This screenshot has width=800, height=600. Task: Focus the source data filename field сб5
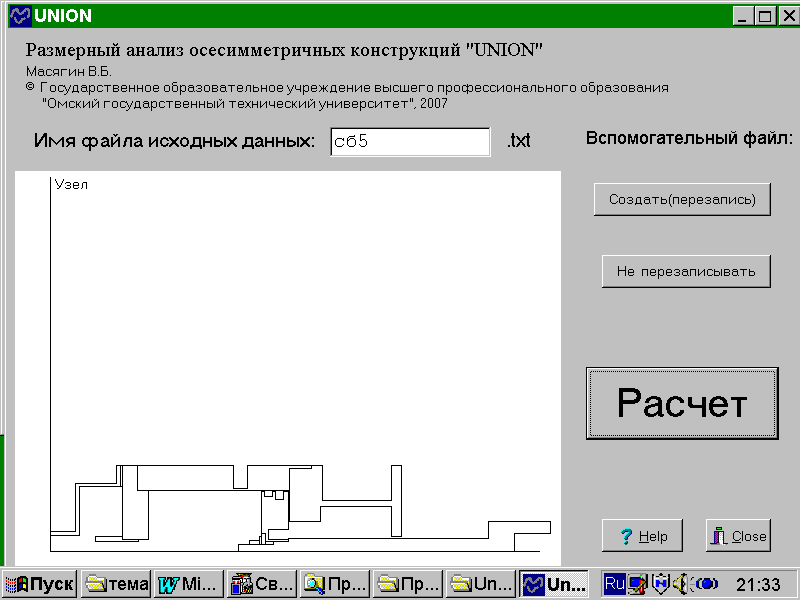pyautogui.click(x=410, y=141)
